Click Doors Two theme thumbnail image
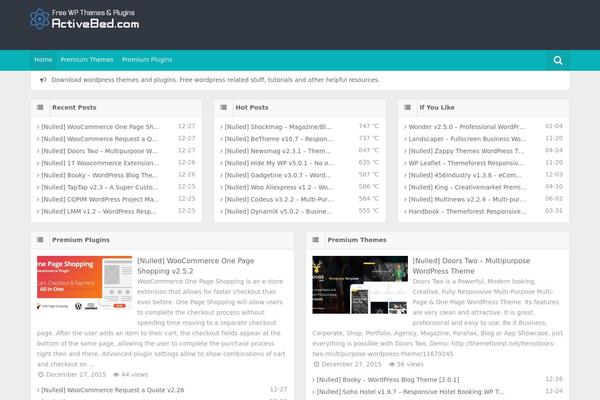This screenshot has height=400, width=600. coord(360,285)
